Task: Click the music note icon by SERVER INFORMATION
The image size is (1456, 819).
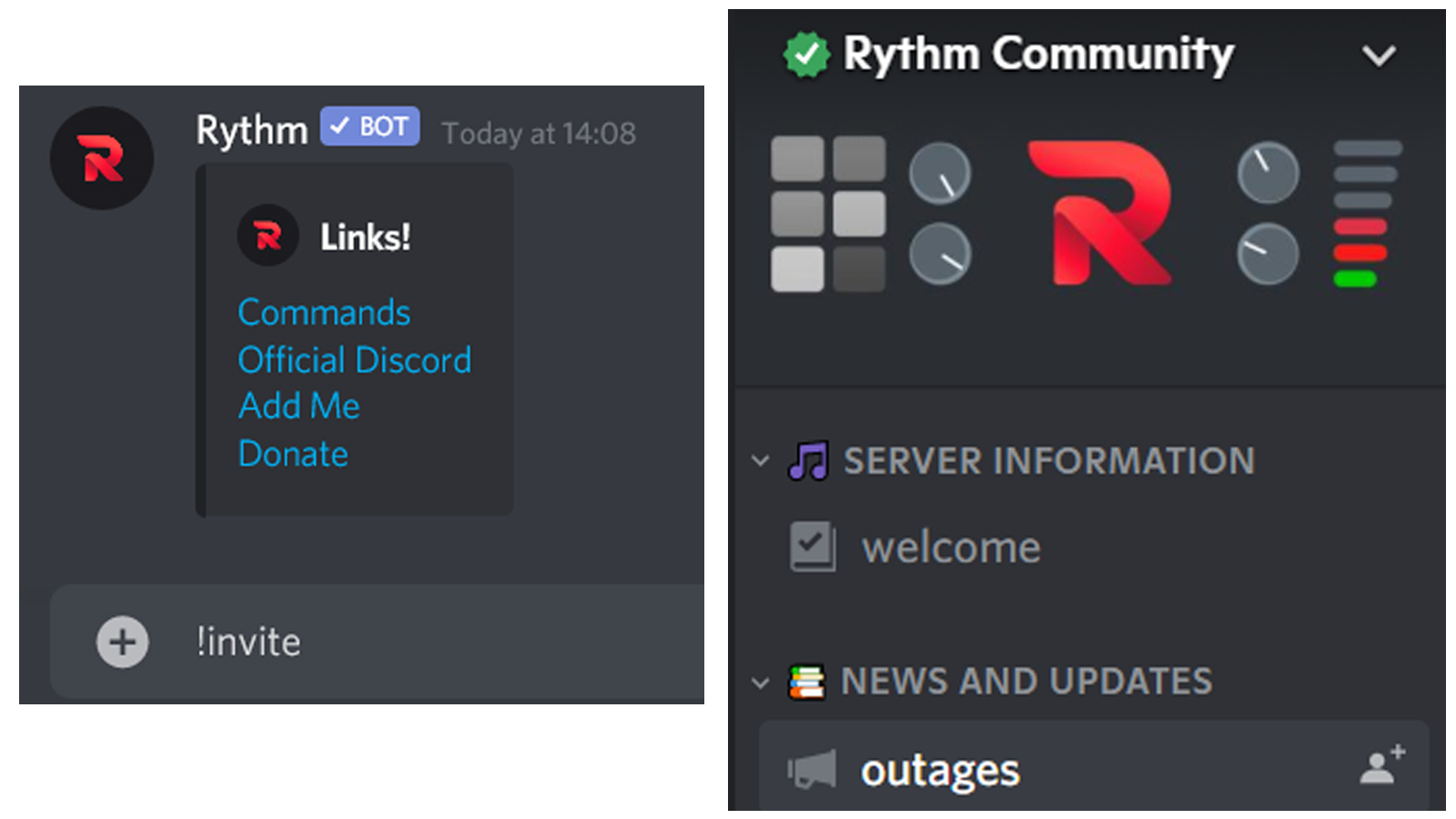Action: 808,460
